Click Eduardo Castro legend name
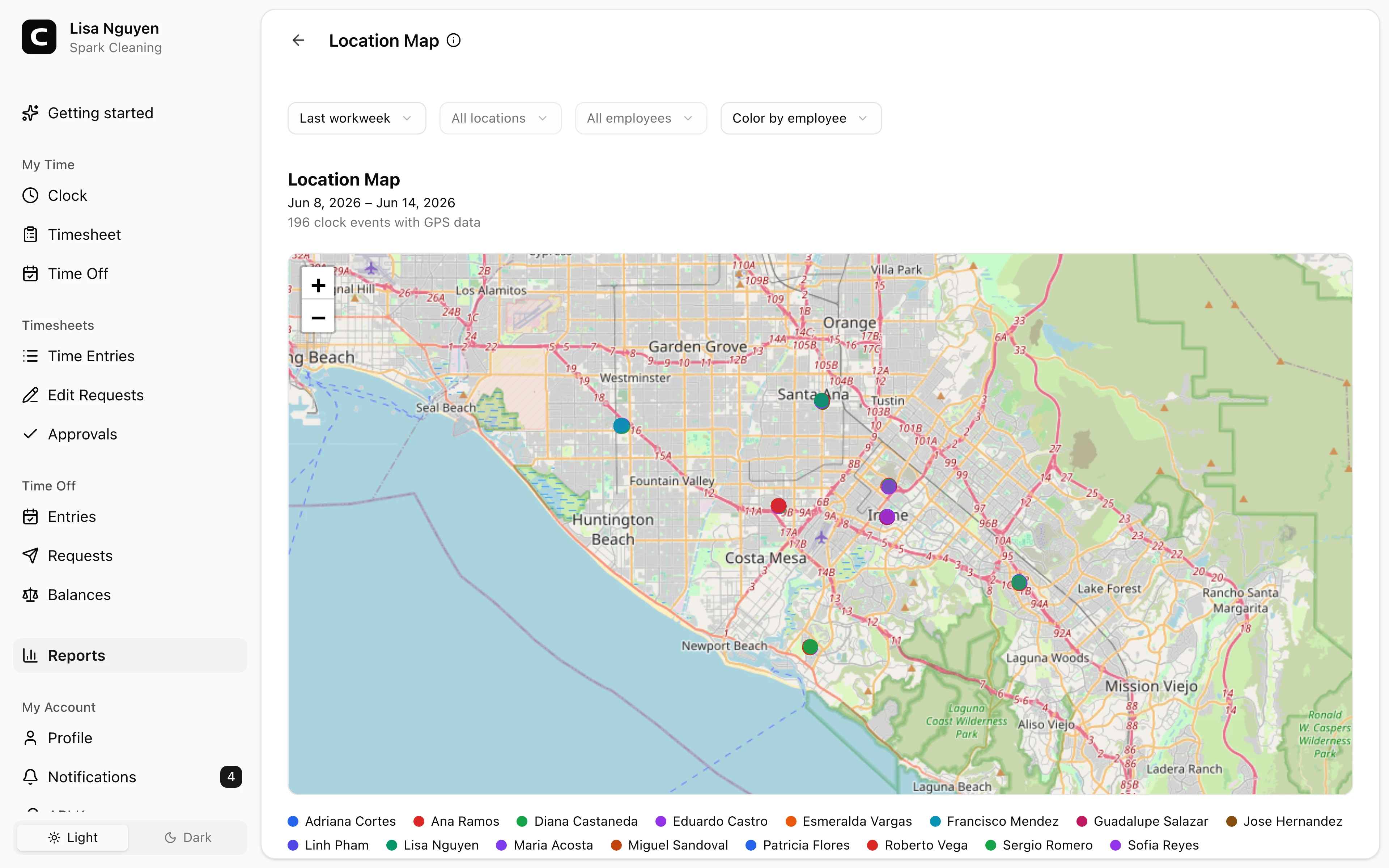This screenshot has width=1389, height=868. pyautogui.click(x=720, y=821)
